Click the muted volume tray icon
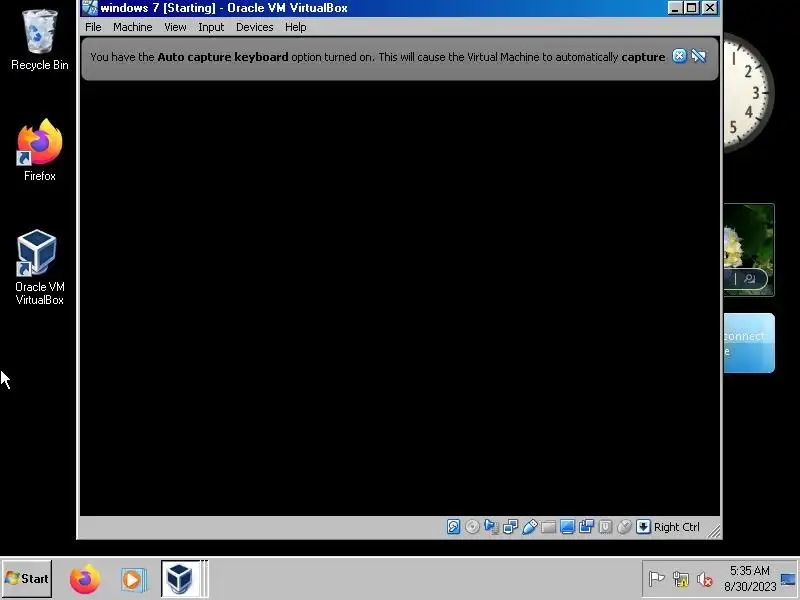 705,579
